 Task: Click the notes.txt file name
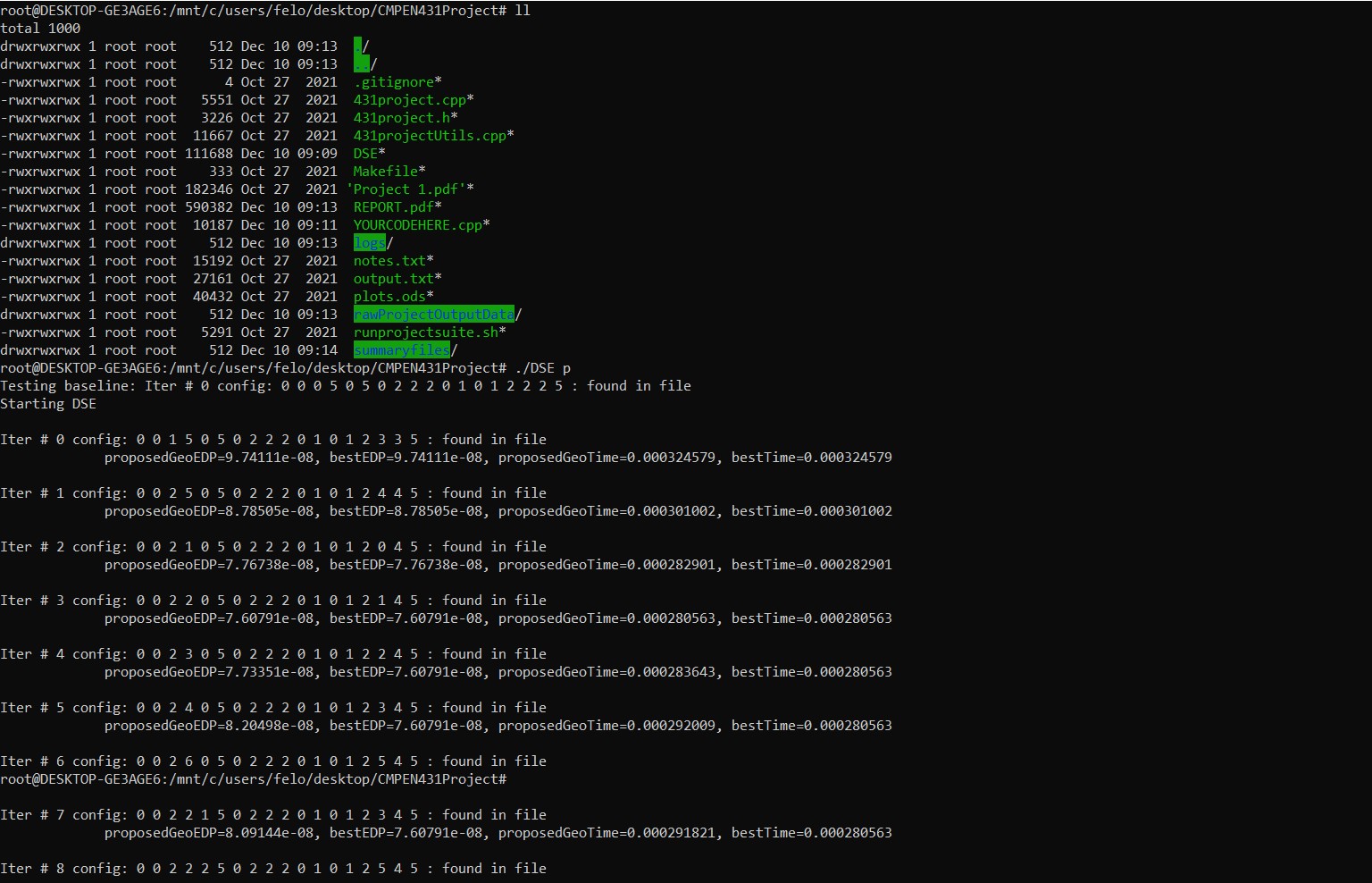click(389, 261)
